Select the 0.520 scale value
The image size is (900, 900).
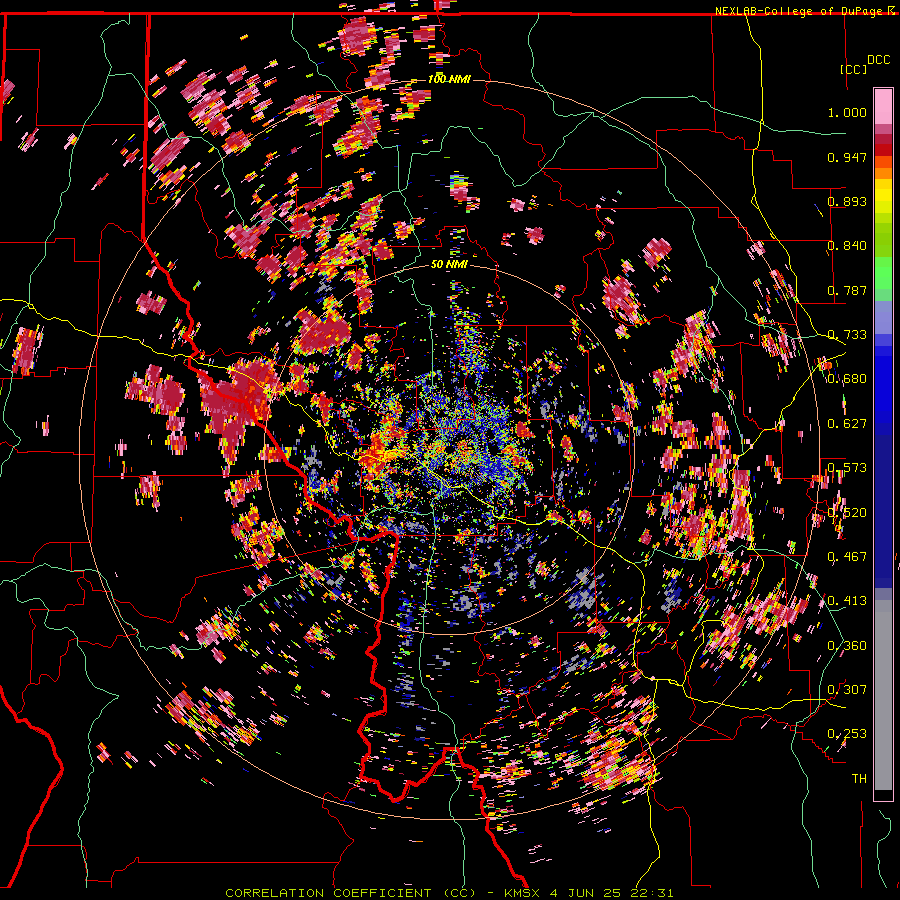point(847,513)
